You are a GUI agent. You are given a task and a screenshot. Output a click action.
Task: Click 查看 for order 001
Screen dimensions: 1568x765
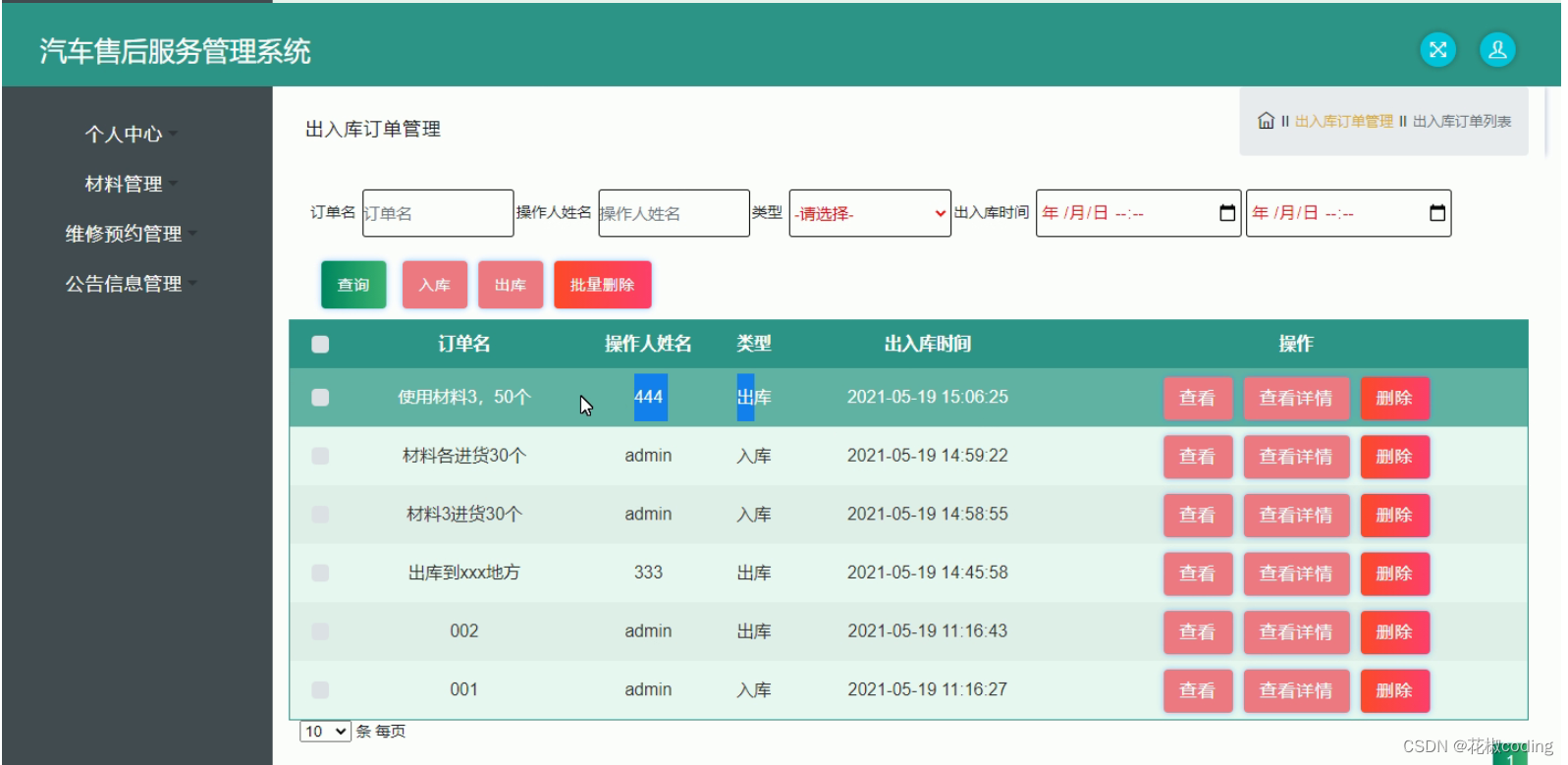[1197, 690]
